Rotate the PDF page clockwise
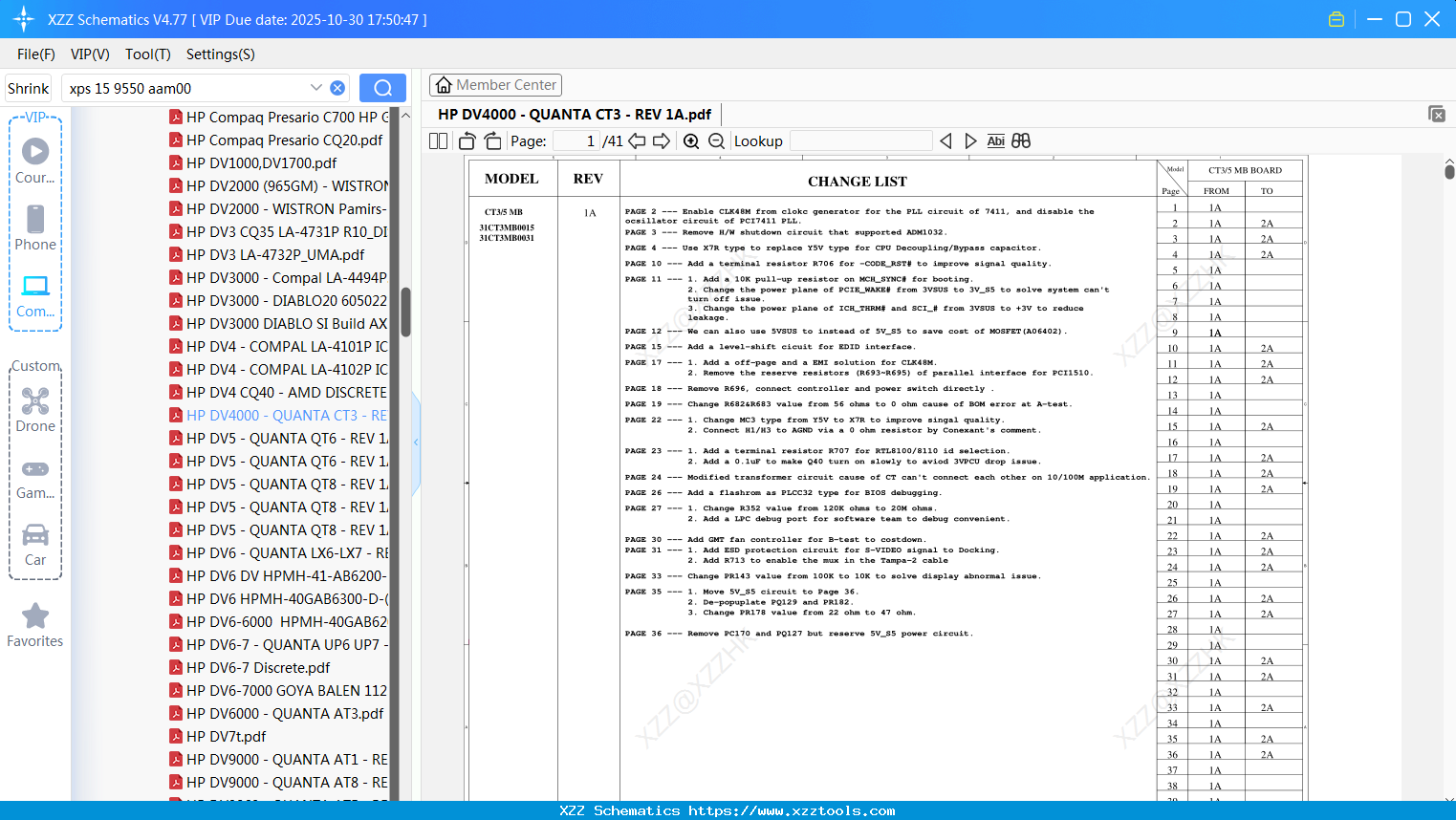Viewport: 1456px width, 820px height. click(493, 140)
